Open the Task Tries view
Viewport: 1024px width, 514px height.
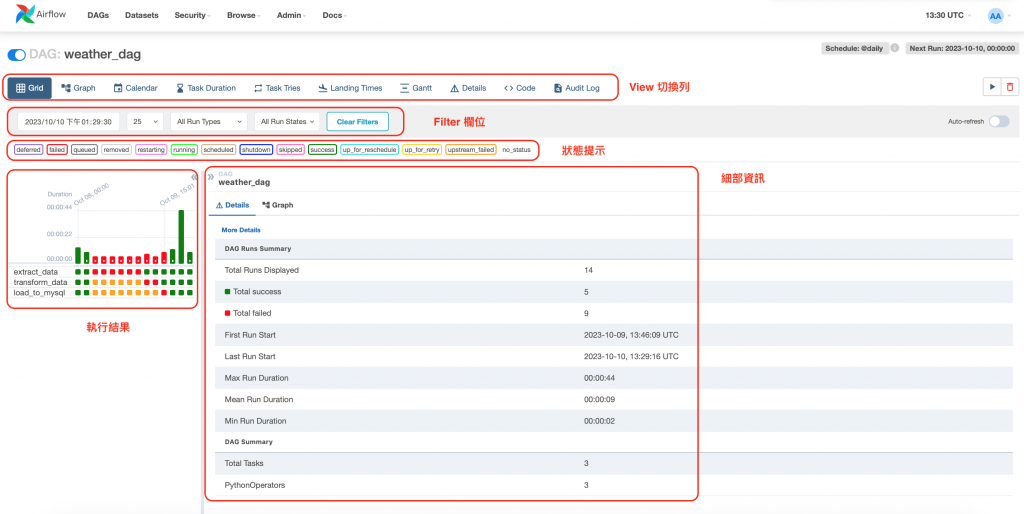[277, 88]
